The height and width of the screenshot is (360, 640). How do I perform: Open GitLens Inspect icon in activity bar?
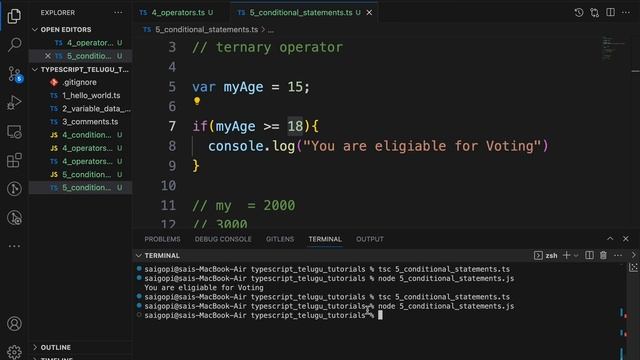14,218
